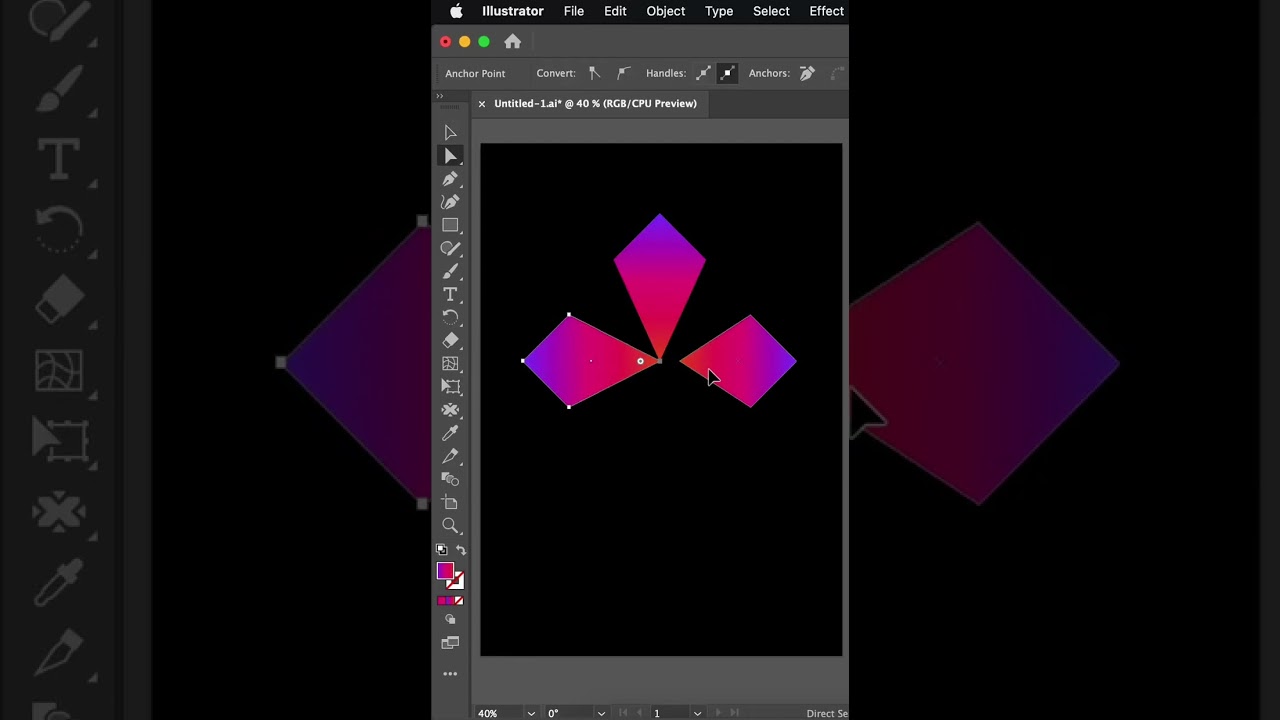Image resolution: width=1280 pixels, height=720 pixels.
Task: Swap fill and stroke colors
Action: pos(460,549)
